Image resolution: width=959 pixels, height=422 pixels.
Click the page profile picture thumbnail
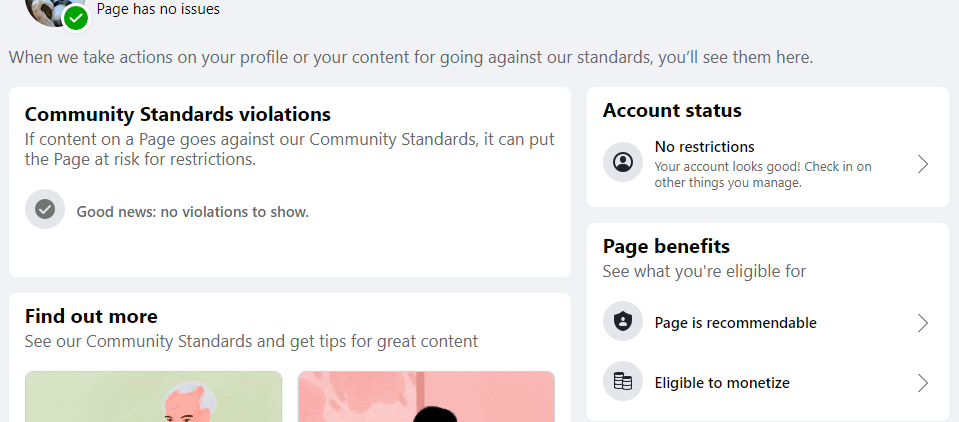click(x=52, y=12)
